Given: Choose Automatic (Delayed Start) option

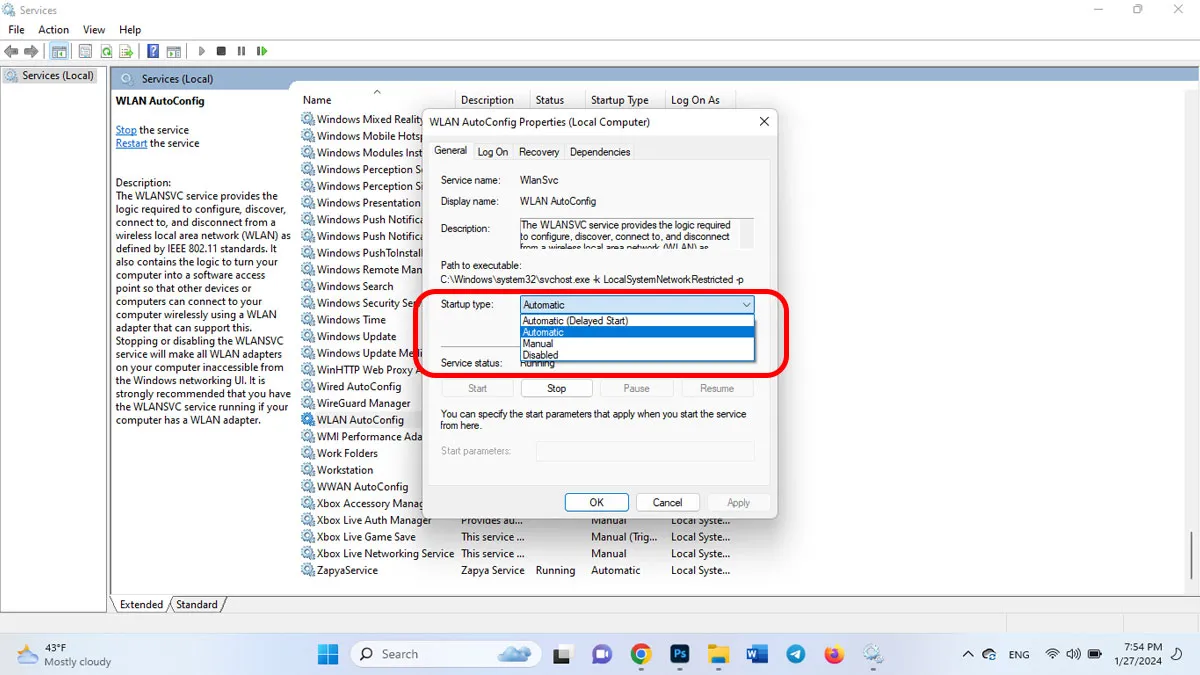Looking at the screenshot, I should tap(637, 321).
